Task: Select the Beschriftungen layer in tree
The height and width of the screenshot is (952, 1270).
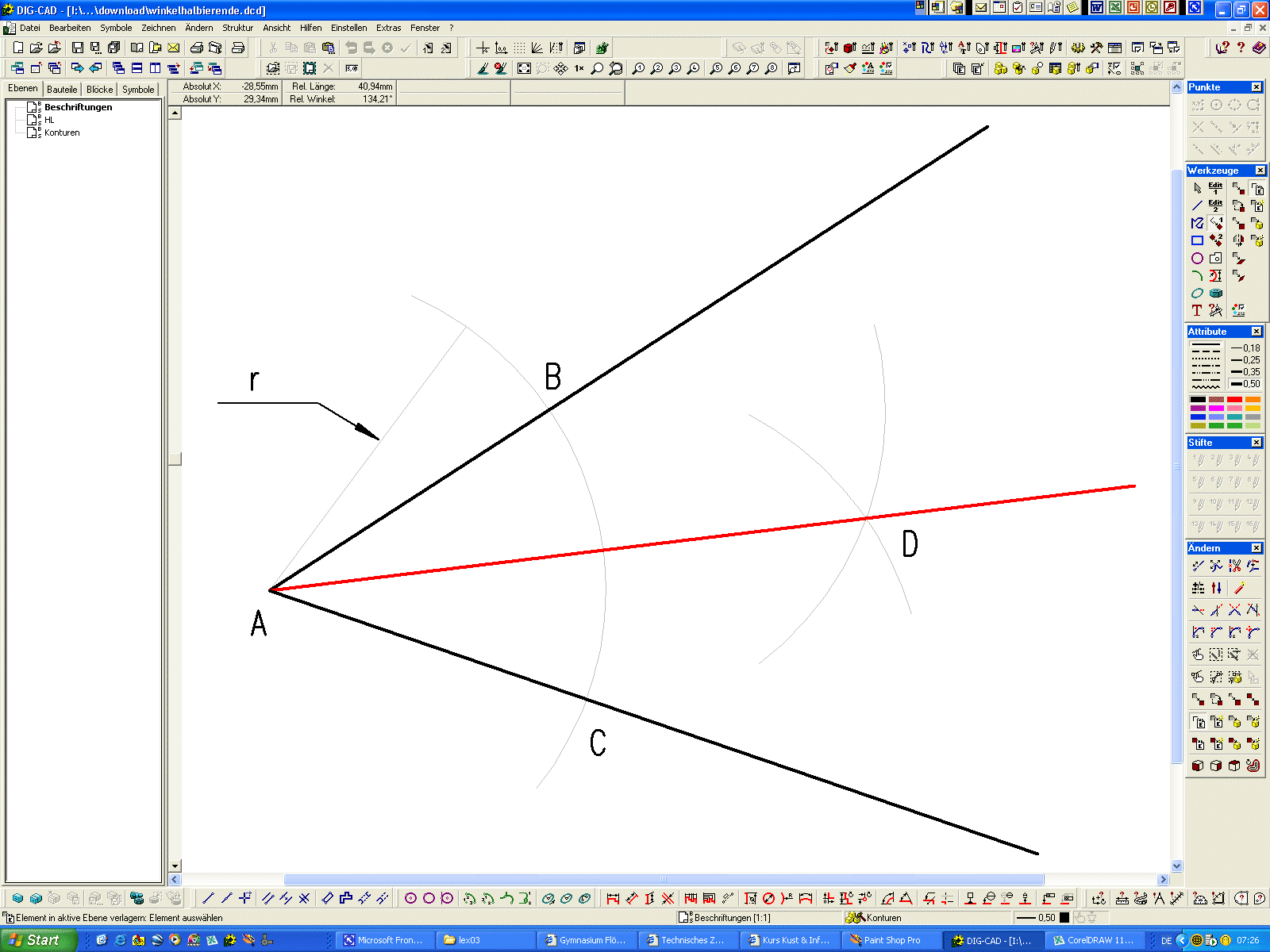Action: click(x=78, y=107)
